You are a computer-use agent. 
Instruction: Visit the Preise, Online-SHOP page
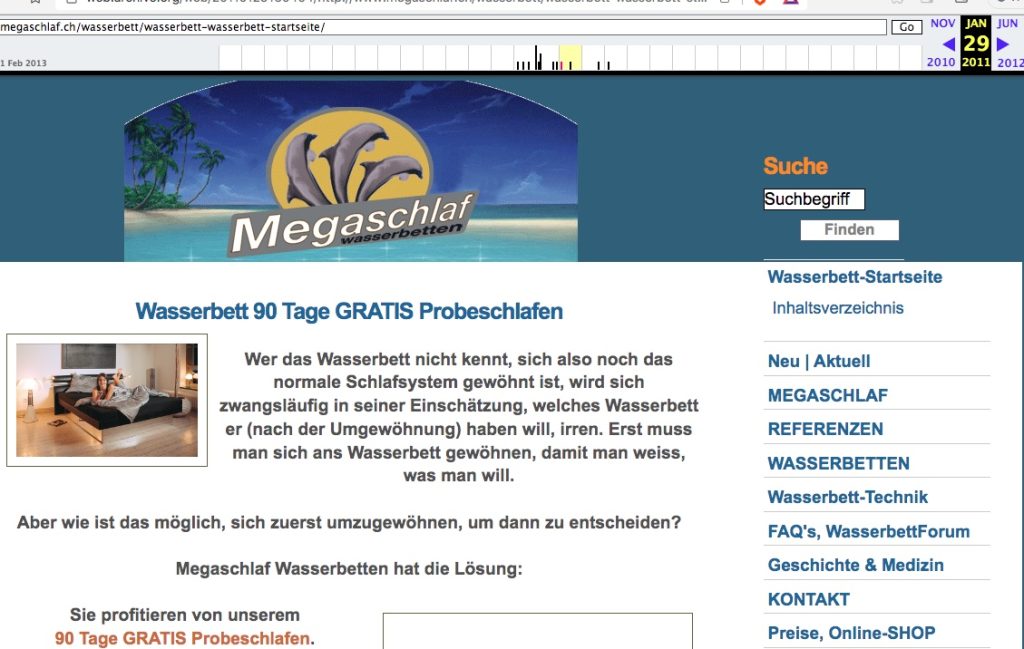coord(851,633)
